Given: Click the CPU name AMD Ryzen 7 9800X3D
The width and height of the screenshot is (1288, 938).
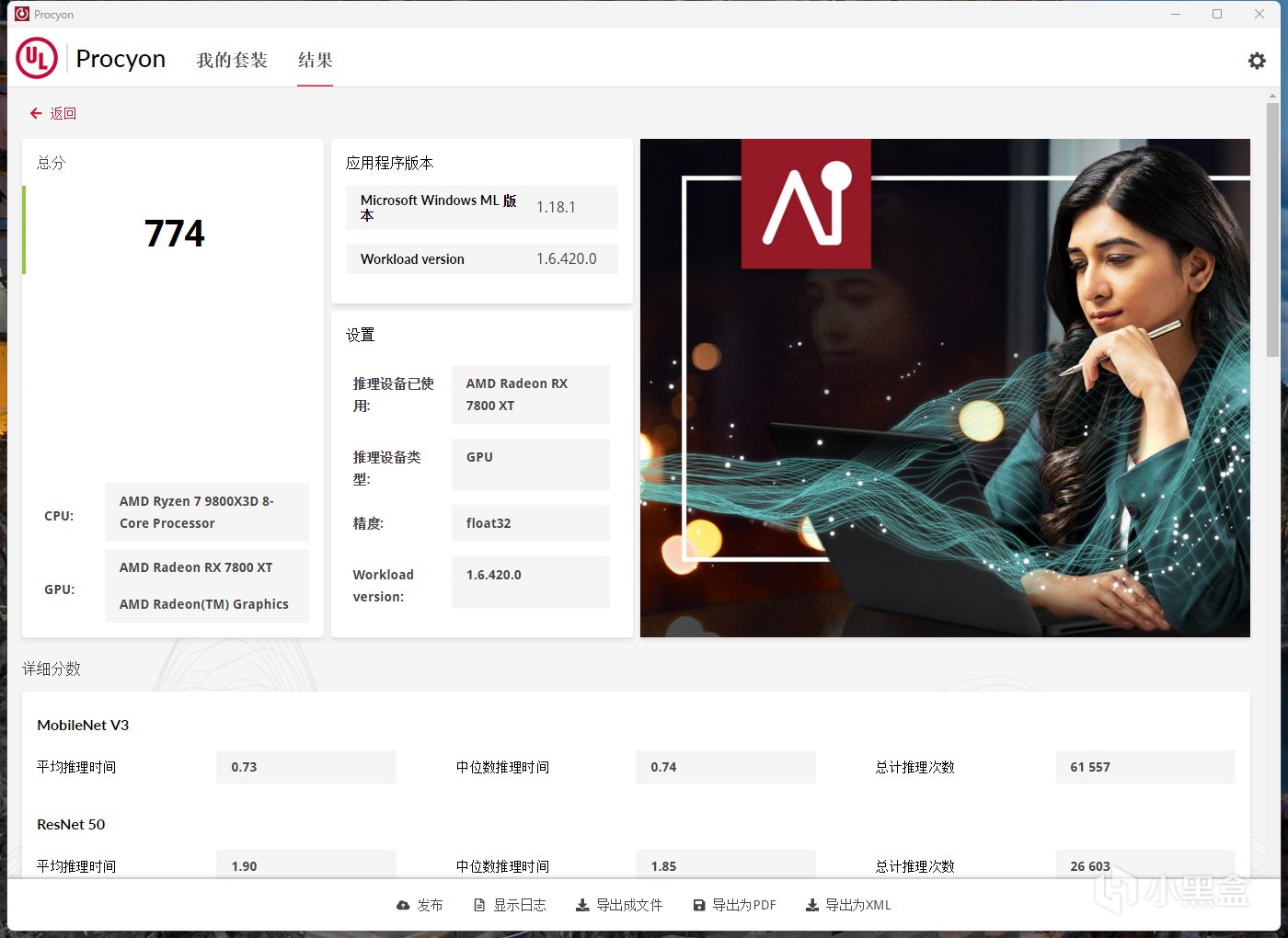Looking at the screenshot, I should click(206, 512).
